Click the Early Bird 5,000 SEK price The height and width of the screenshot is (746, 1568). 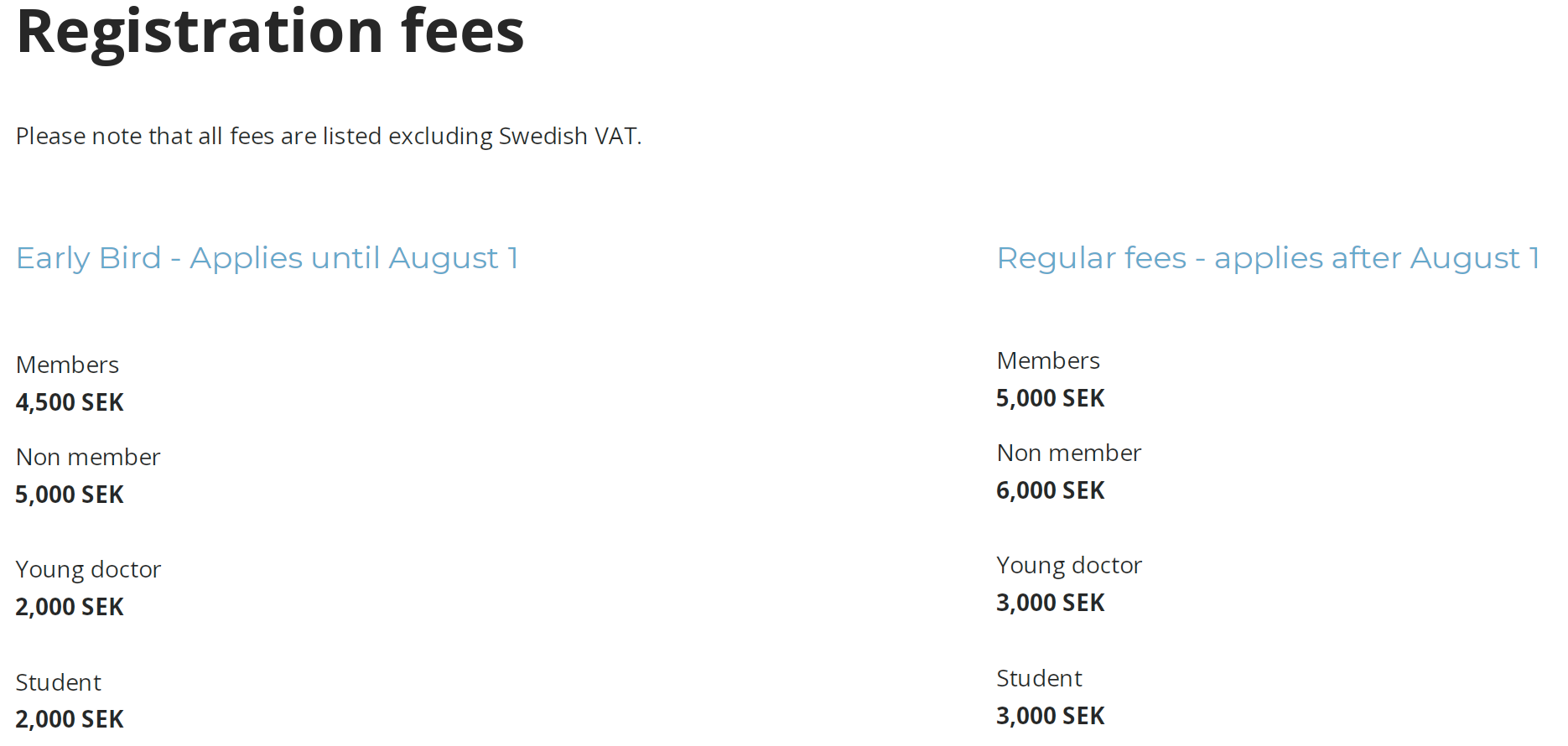(x=70, y=495)
